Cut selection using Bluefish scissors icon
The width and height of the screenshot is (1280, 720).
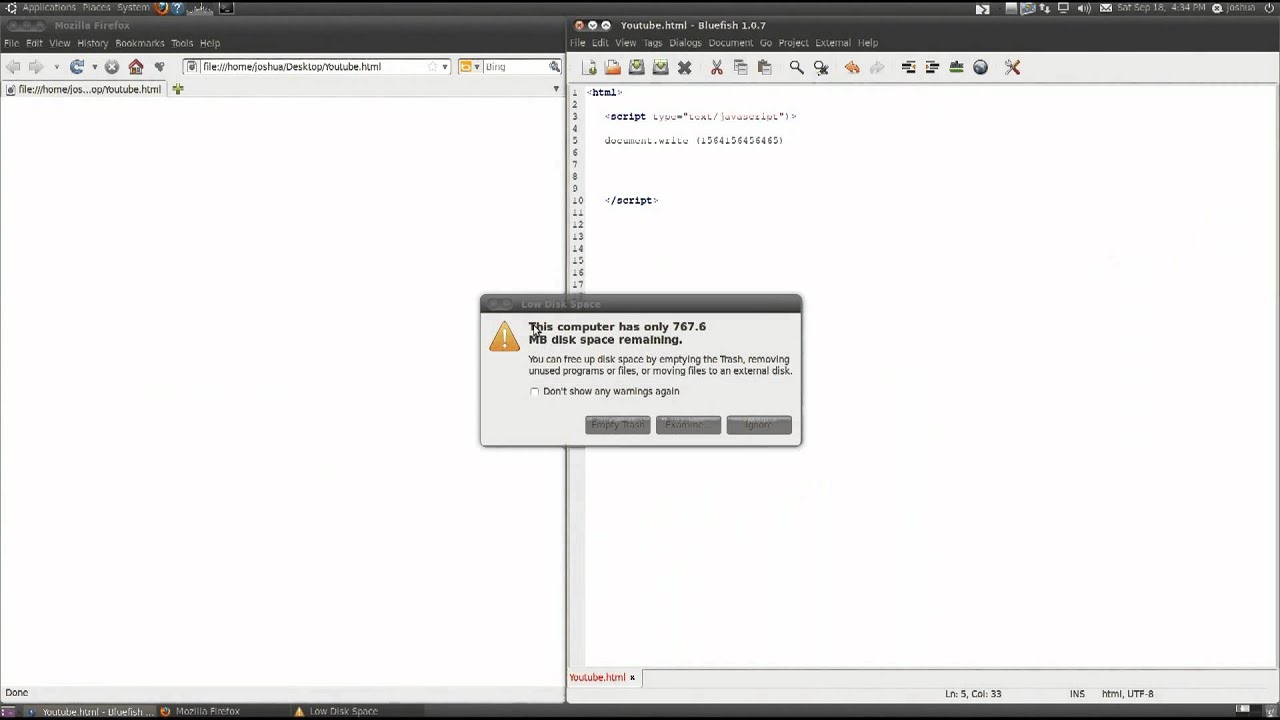click(716, 67)
